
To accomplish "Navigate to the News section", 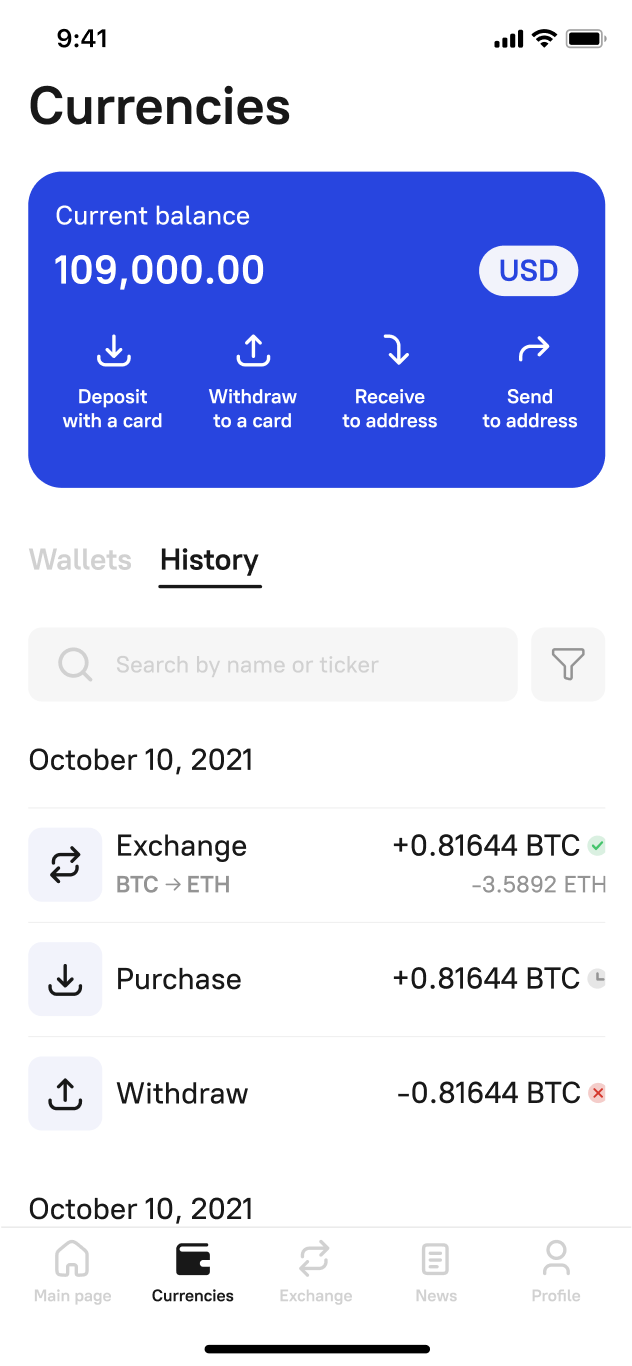I will click(436, 1270).
